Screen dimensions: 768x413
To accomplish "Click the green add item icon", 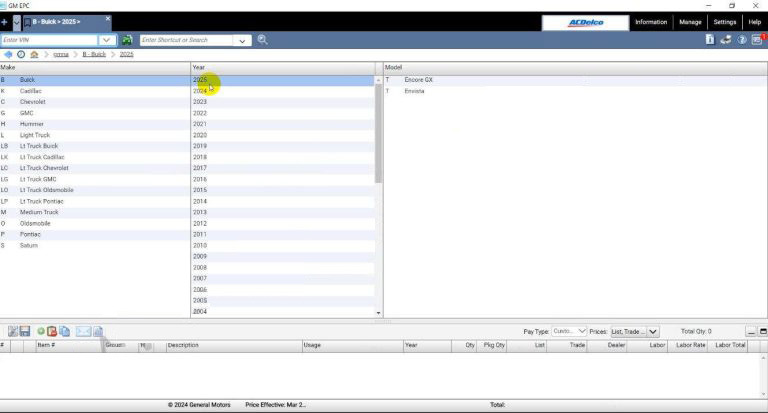I will [41, 332].
